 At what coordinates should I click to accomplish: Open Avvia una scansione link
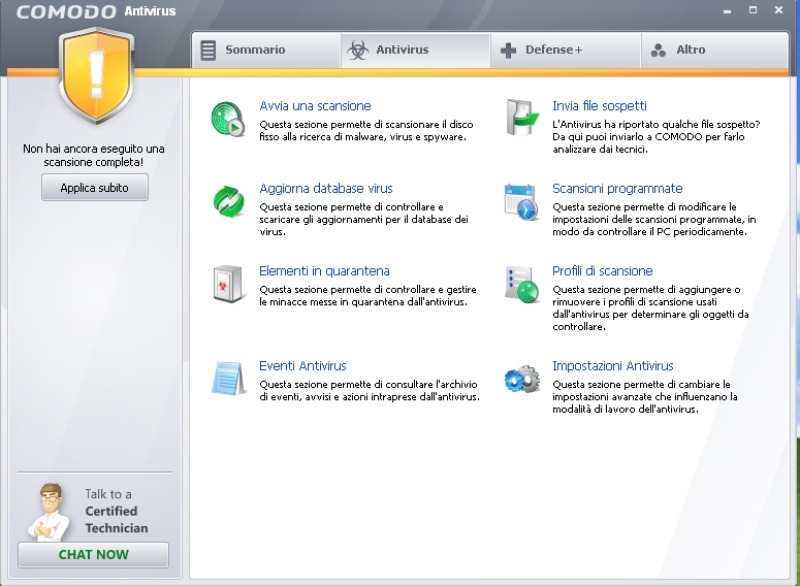[315, 106]
